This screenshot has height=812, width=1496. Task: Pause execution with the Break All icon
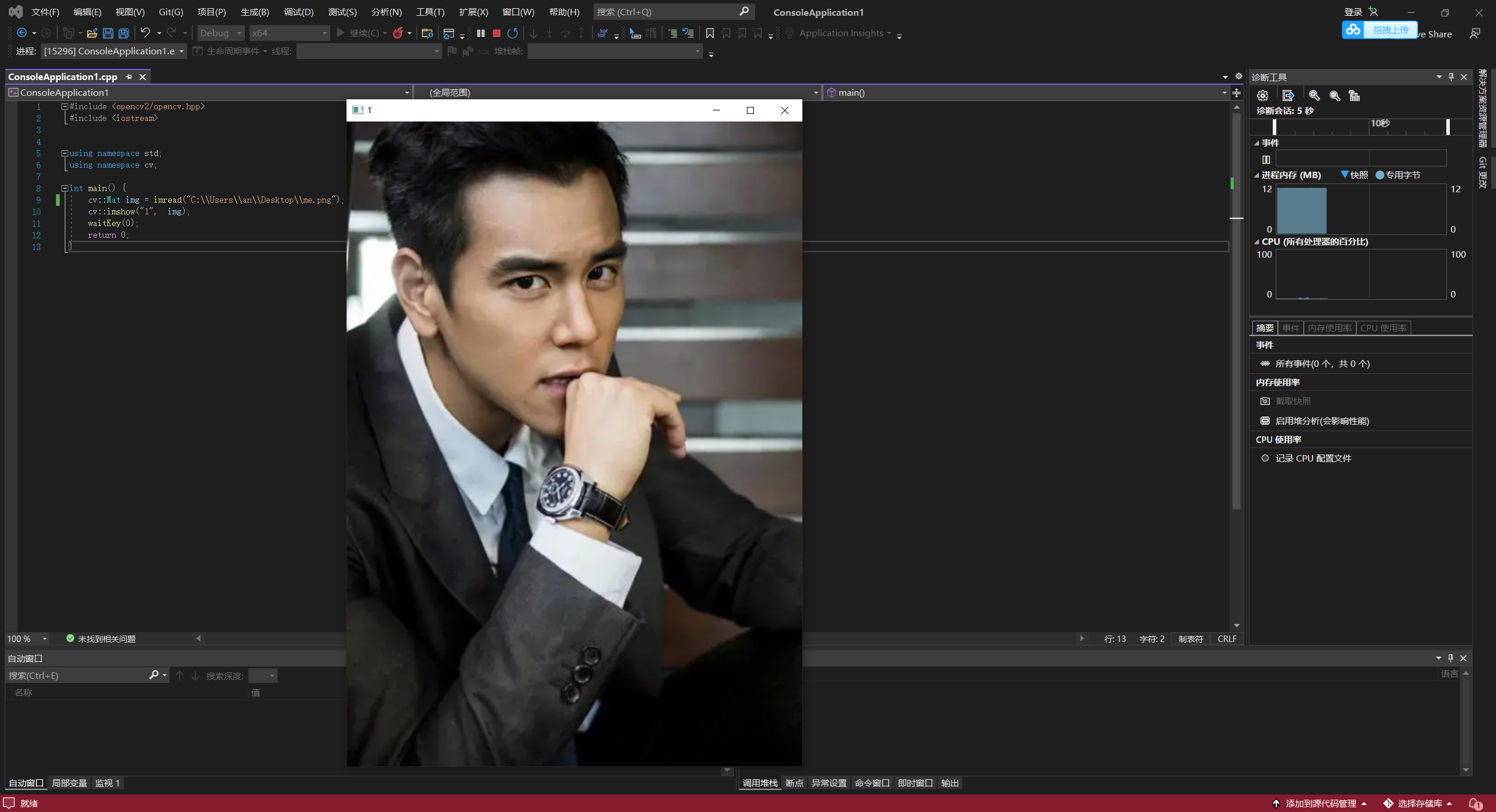pyautogui.click(x=481, y=33)
